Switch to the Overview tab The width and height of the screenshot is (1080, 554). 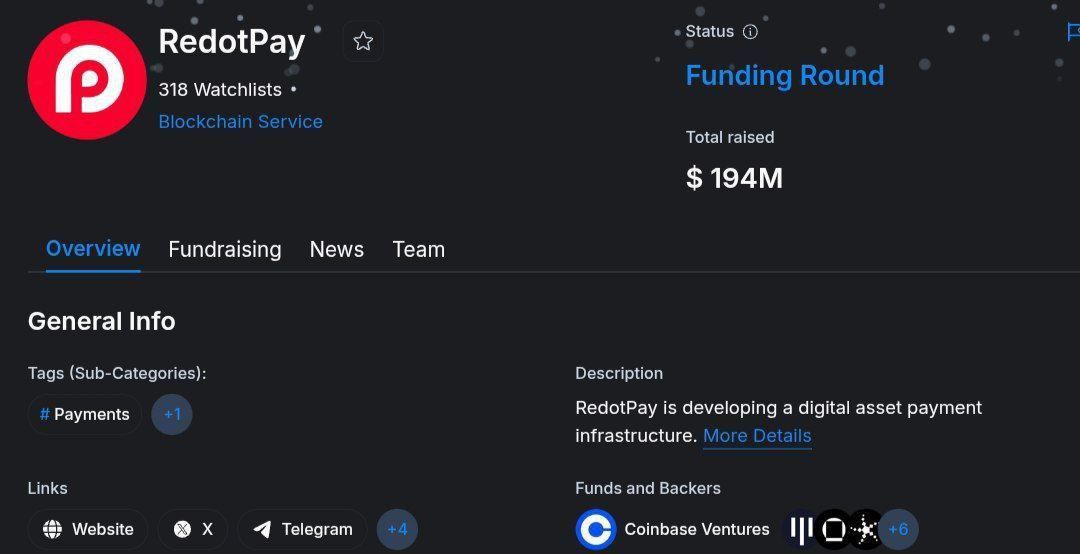[x=93, y=249]
